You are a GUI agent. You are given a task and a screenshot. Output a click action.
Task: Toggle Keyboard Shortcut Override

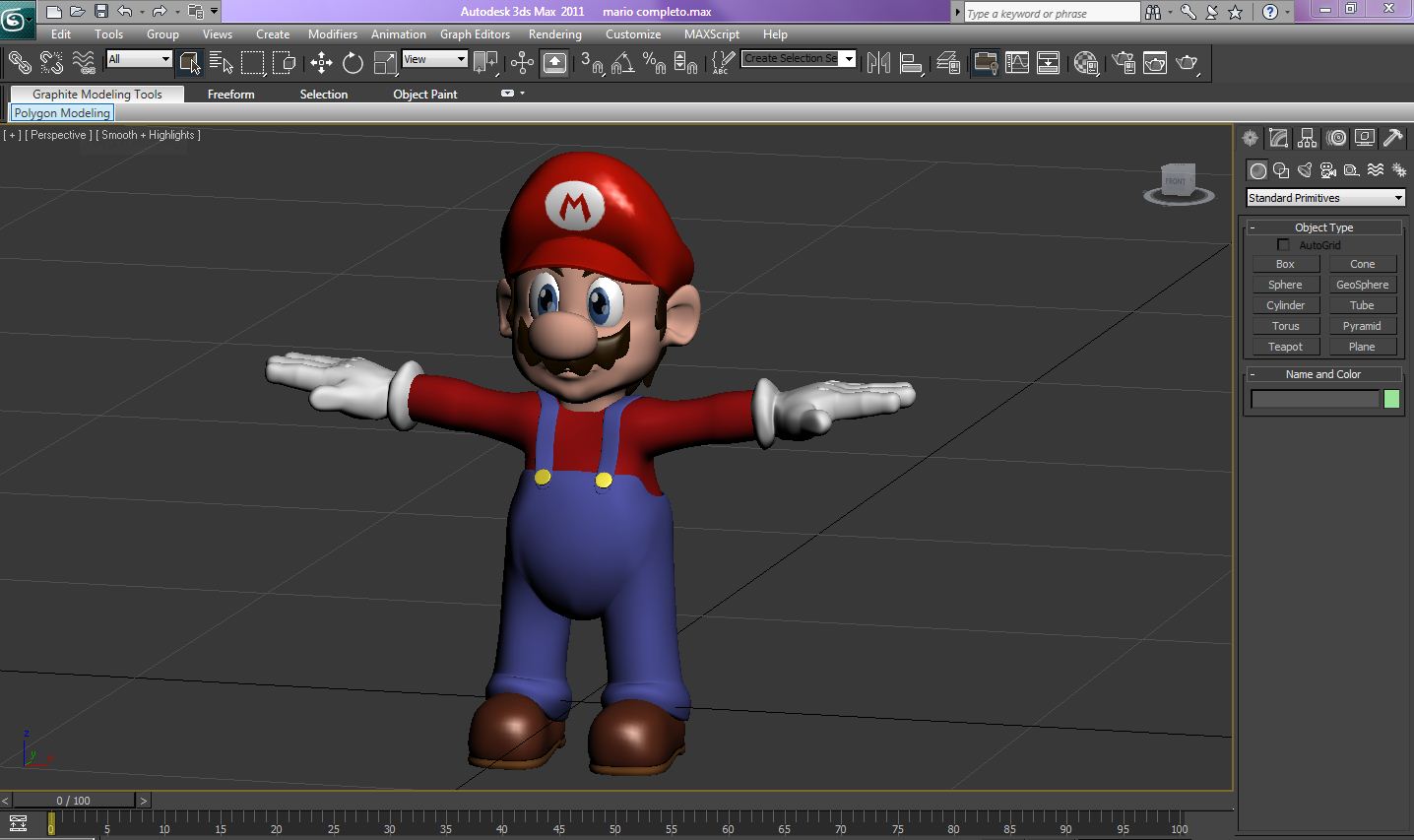click(554, 63)
